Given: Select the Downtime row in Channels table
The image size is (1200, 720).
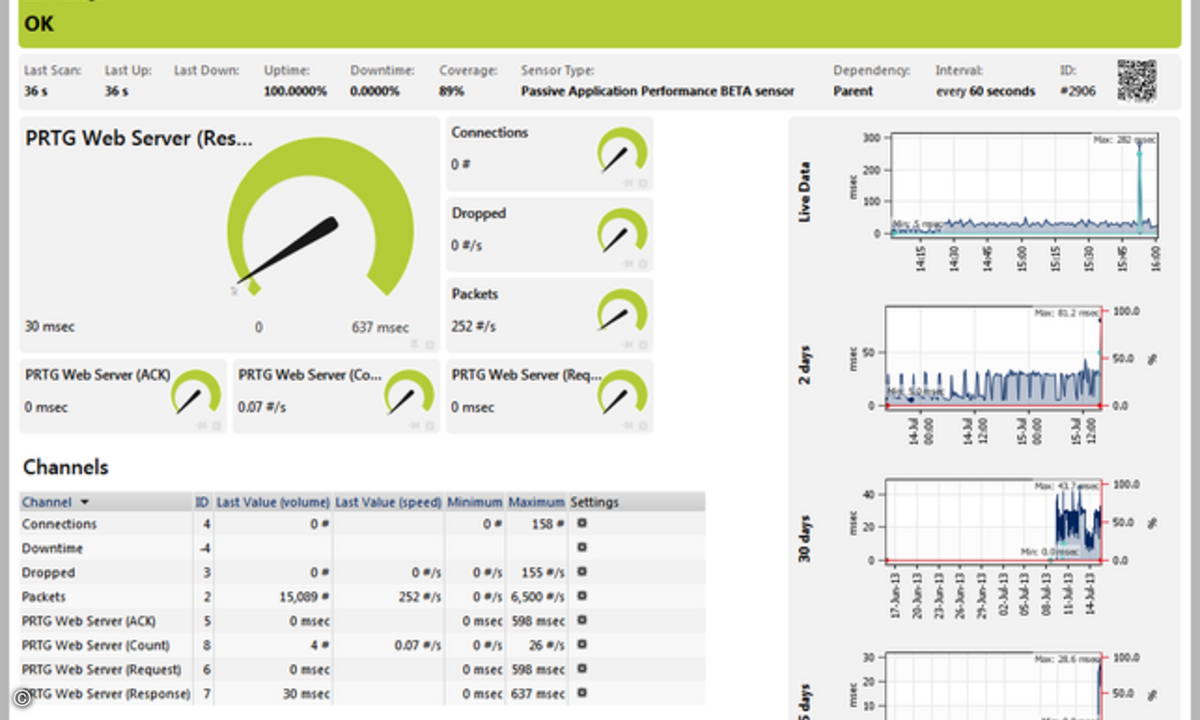Looking at the screenshot, I should point(362,548).
